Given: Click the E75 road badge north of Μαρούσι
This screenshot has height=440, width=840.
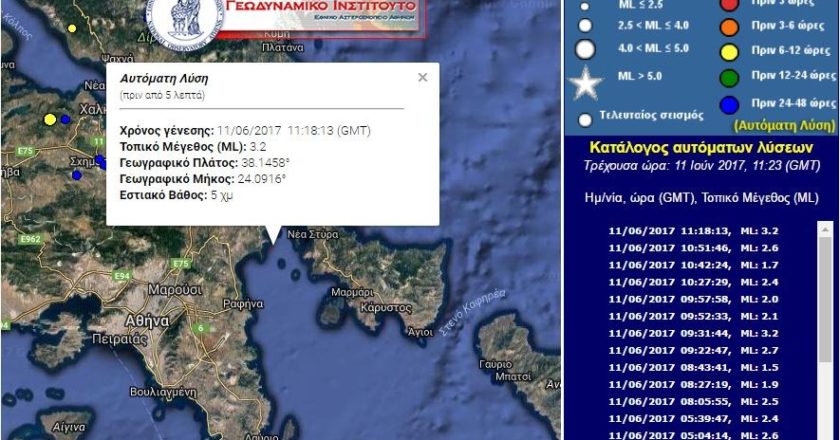Looking at the screenshot, I should point(181,263).
